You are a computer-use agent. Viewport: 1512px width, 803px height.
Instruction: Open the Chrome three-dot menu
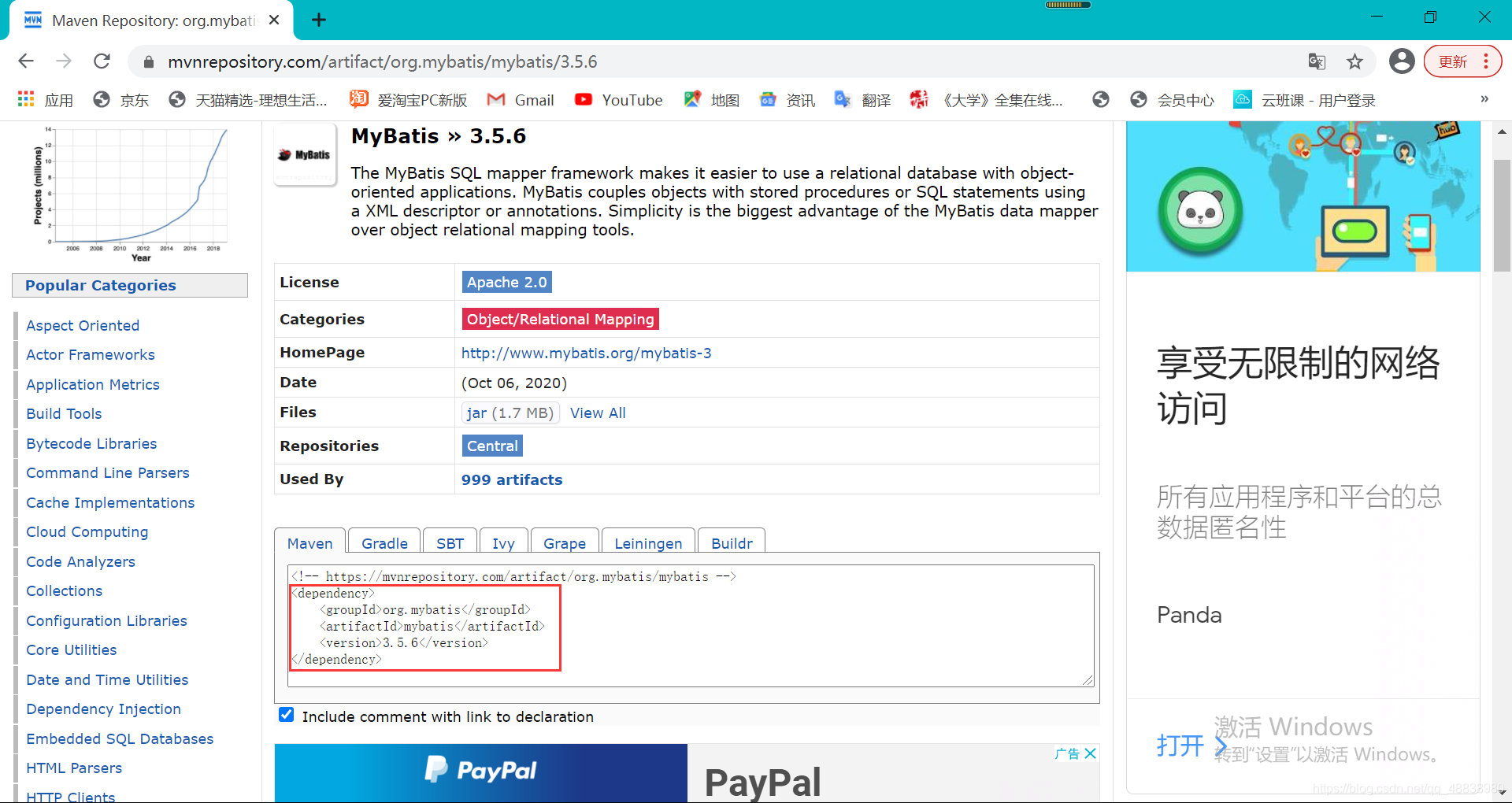(x=1486, y=61)
